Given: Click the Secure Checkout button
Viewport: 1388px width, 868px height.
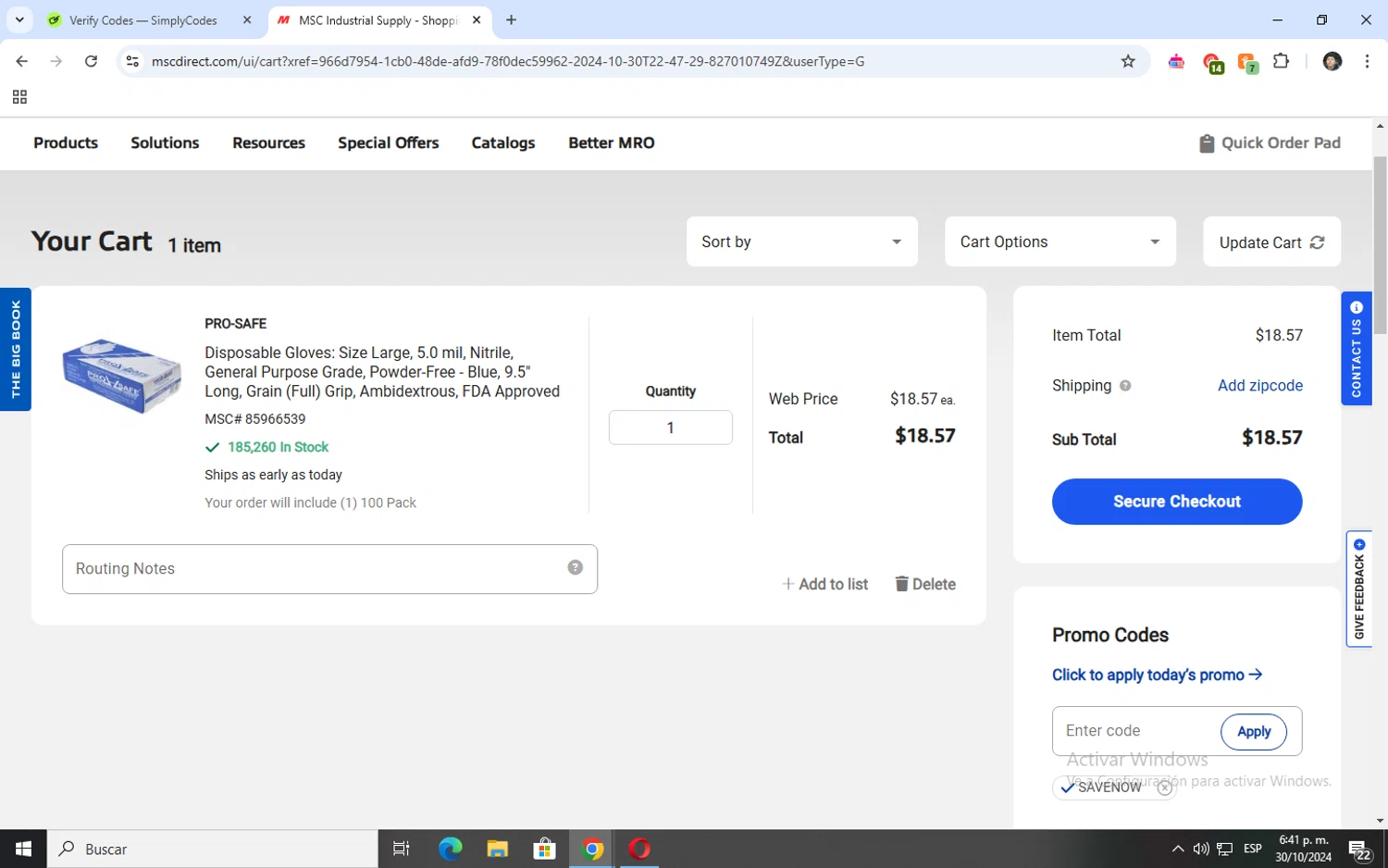Looking at the screenshot, I should [x=1176, y=501].
